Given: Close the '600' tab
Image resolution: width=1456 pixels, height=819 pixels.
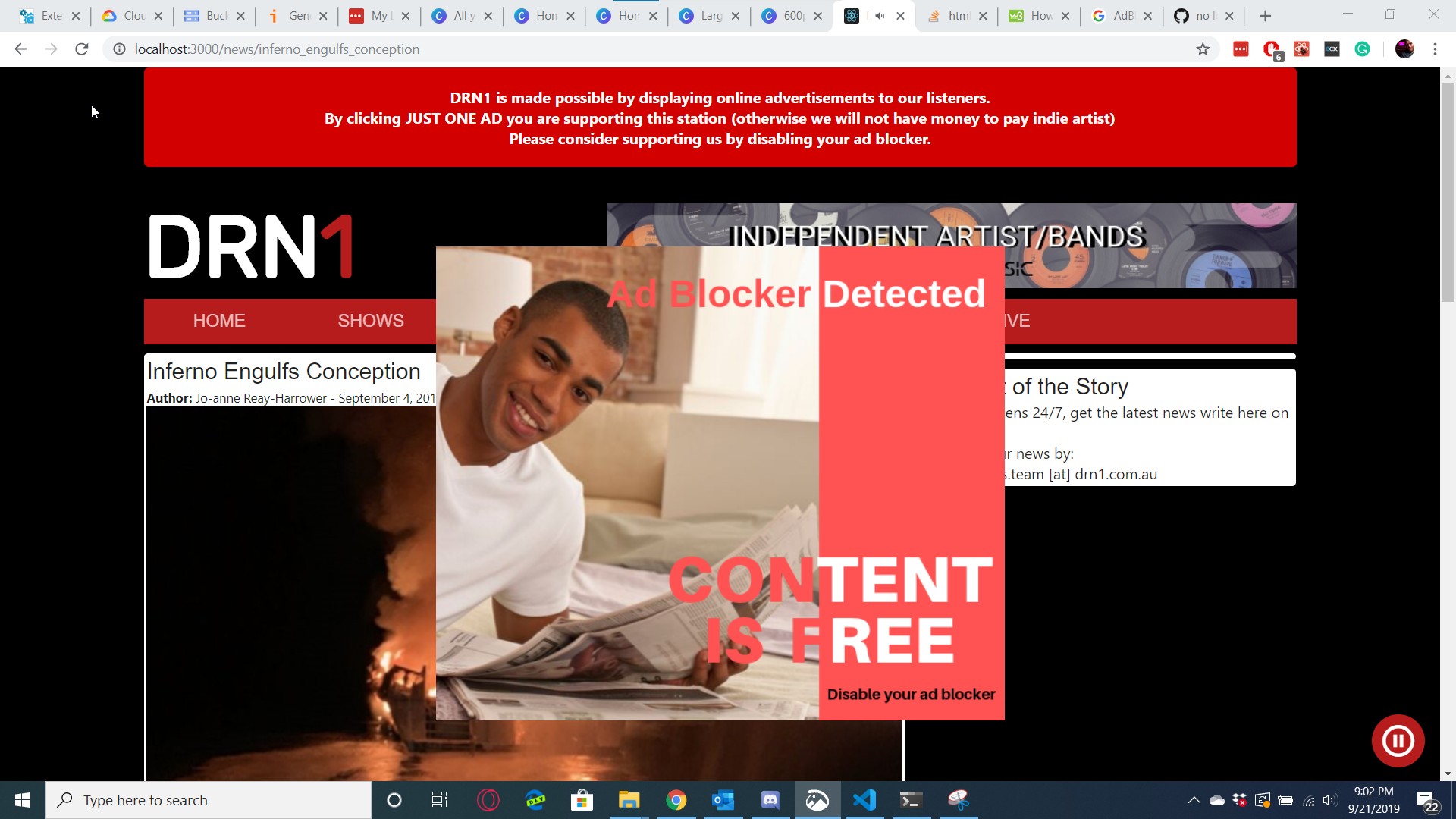Looking at the screenshot, I should 818,16.
